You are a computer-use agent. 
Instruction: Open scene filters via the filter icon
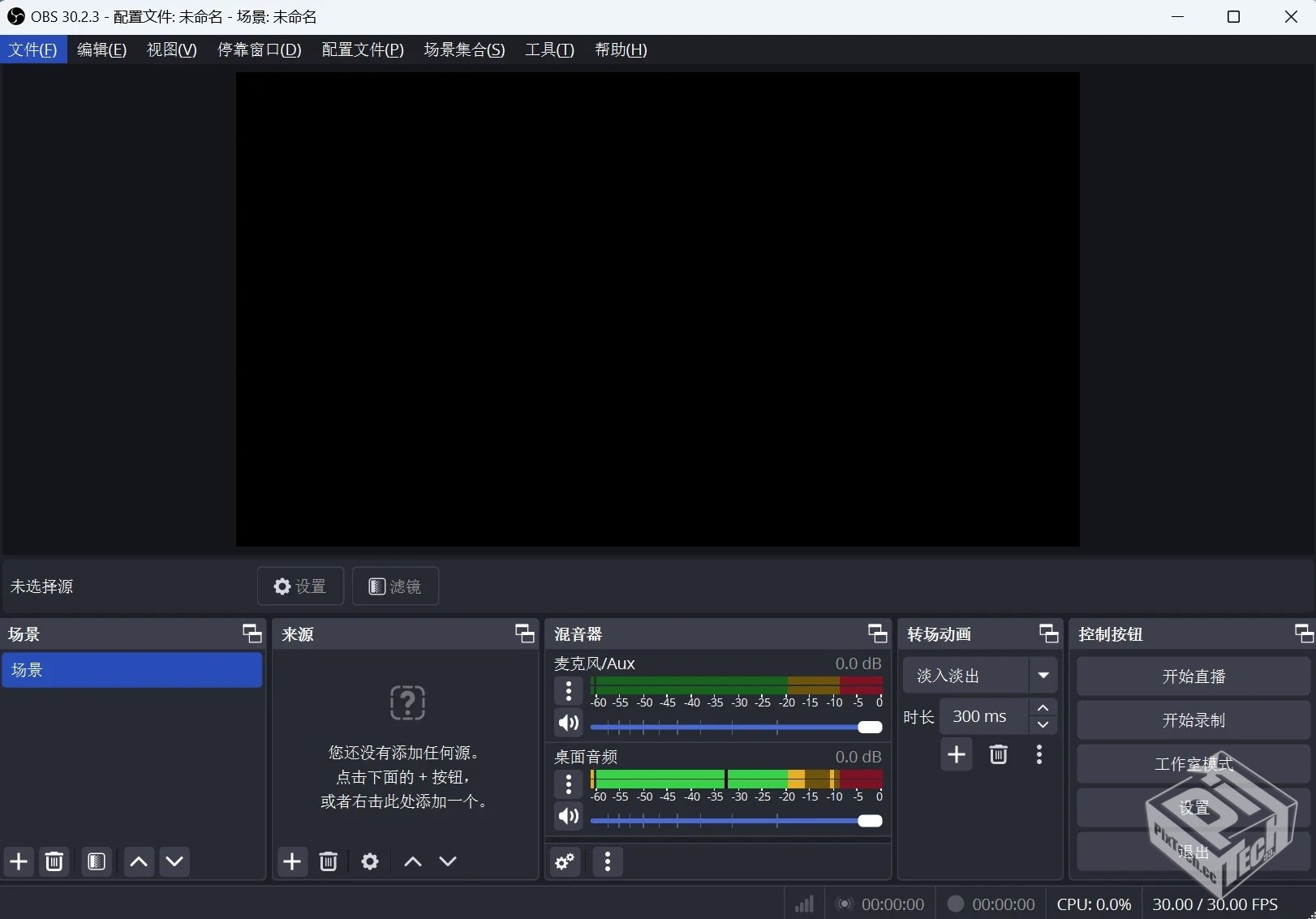coord(96,861)
